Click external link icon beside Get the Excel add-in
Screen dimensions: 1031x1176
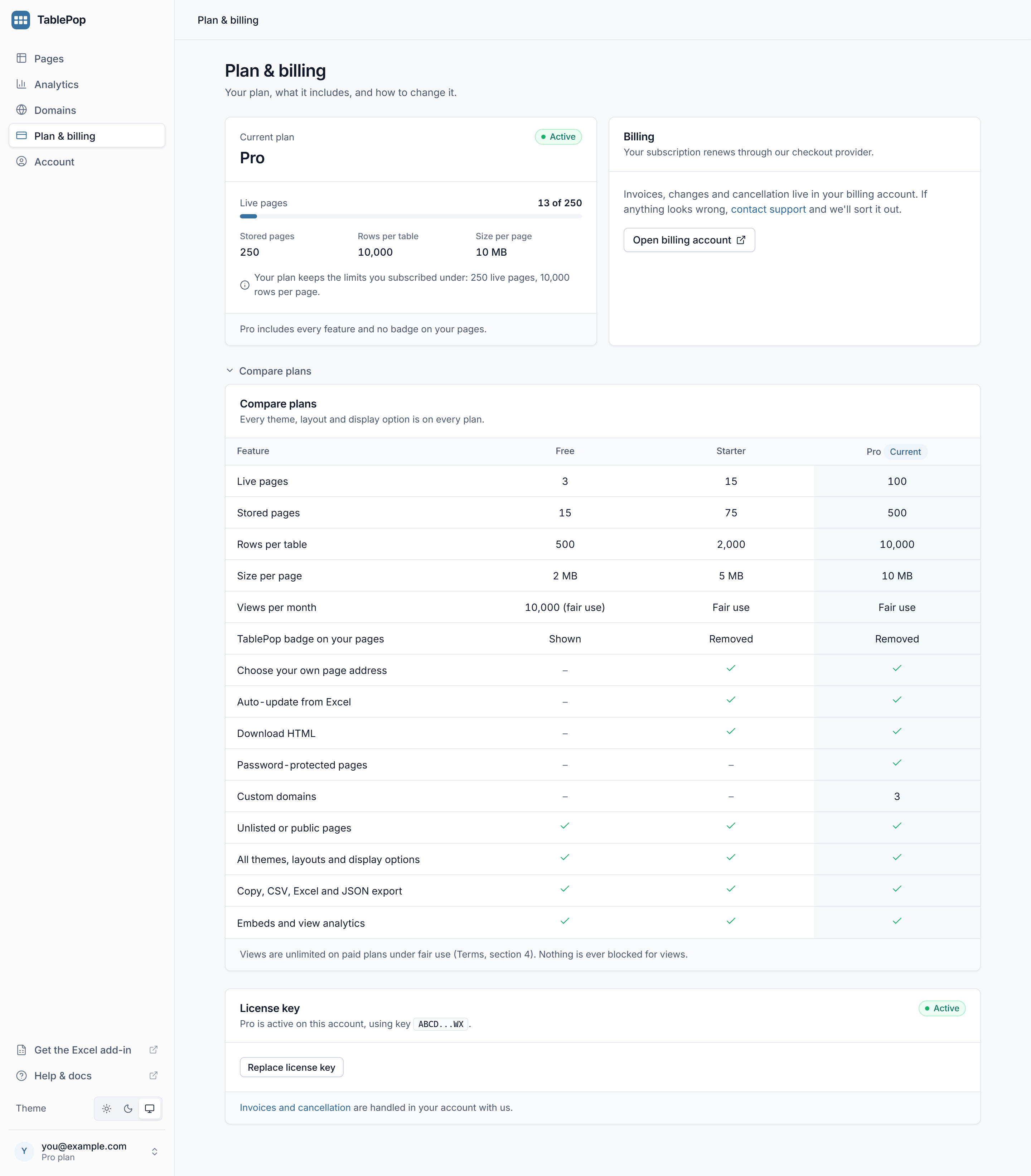coord(154,1050)
